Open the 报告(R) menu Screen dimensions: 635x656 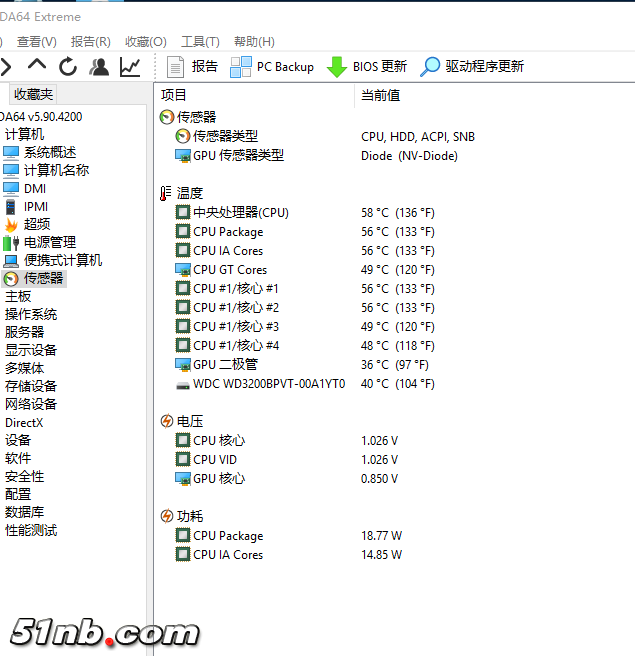[91, 41]
